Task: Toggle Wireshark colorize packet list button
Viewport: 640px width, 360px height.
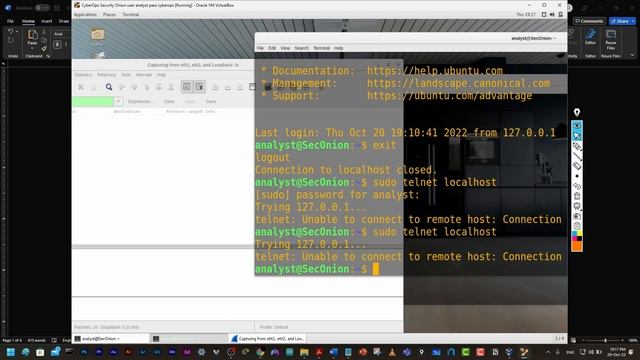Action: (187, 87)
